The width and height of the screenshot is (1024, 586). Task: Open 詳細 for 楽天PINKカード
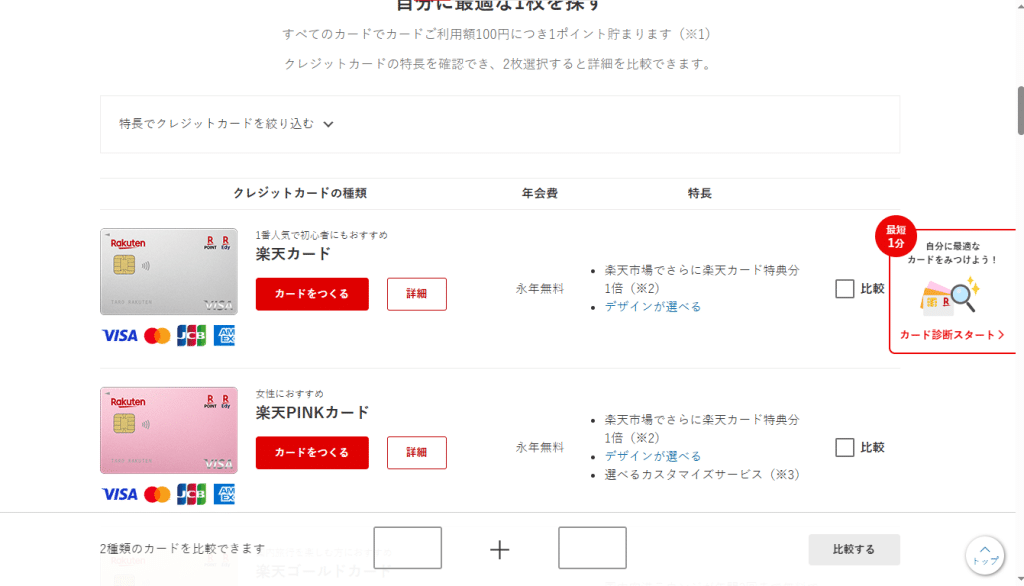click(416, 453)
